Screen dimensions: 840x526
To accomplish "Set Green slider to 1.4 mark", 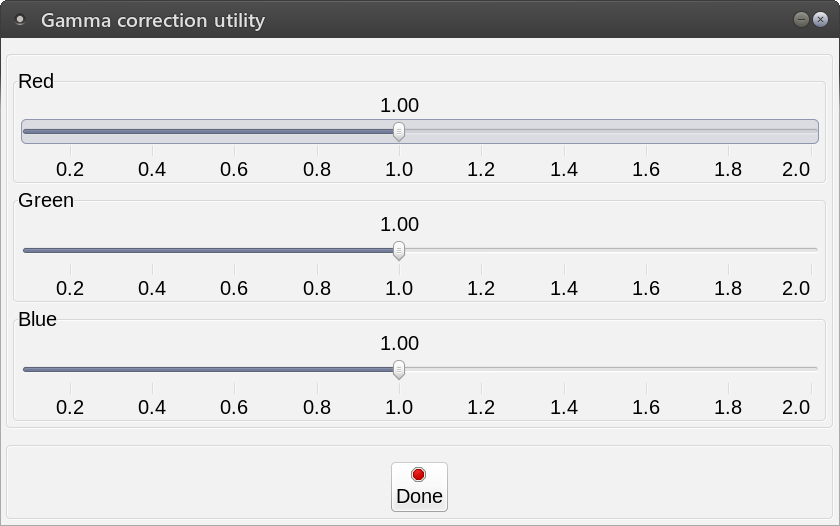I will tap(564, 250).
